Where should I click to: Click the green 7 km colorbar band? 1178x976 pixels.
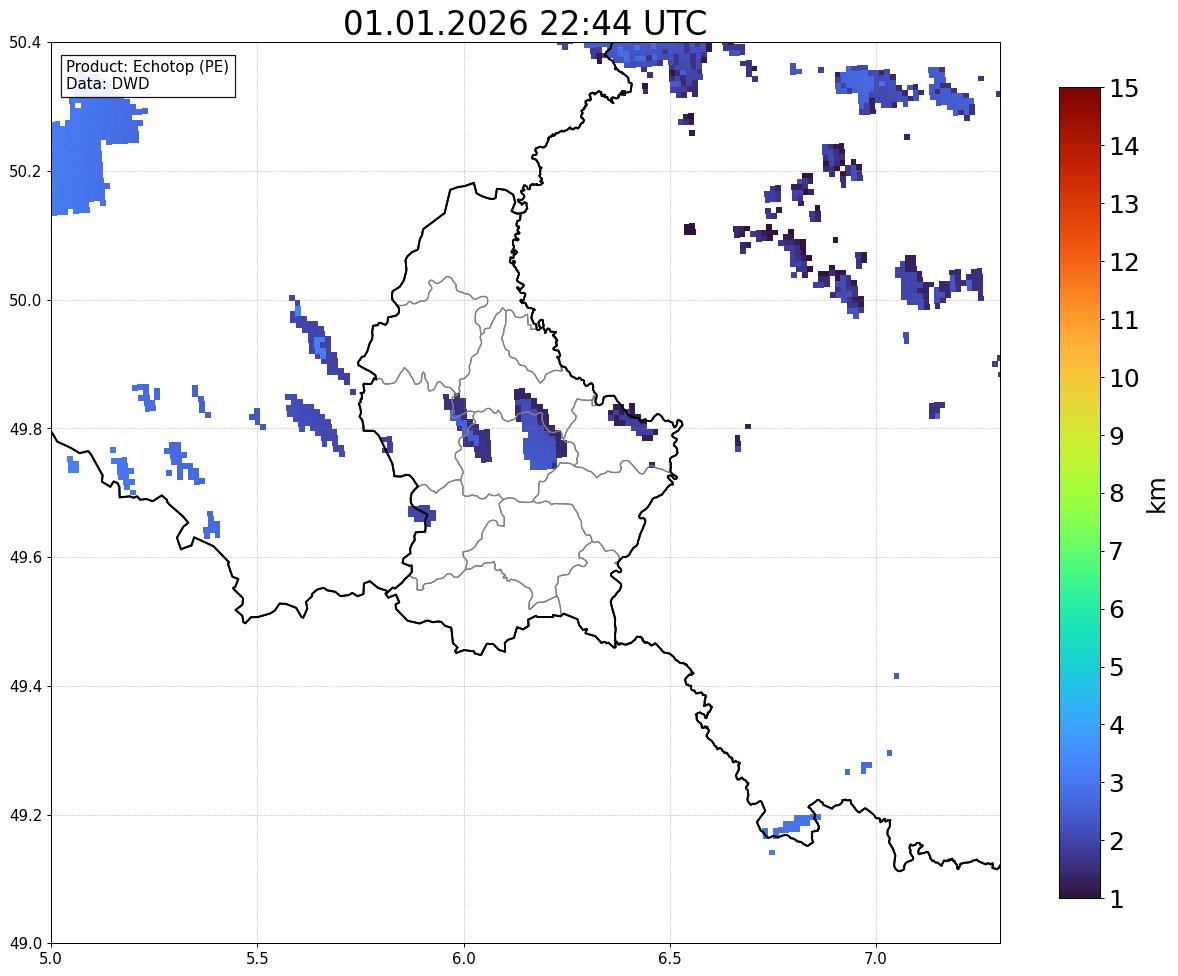1080,551
